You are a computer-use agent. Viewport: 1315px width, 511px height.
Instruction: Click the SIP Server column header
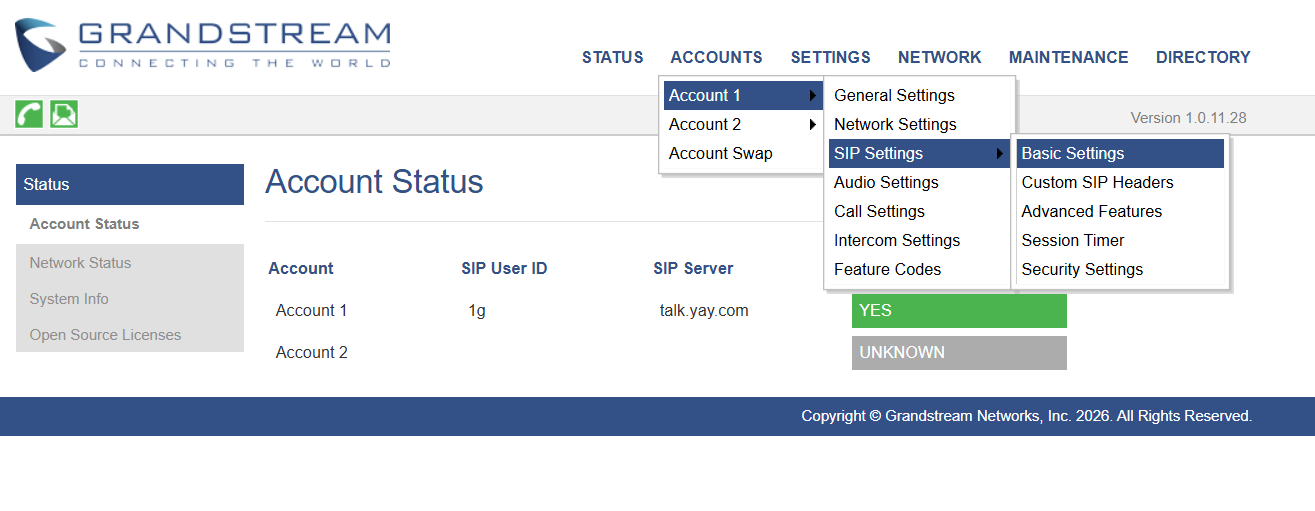click(x=693, y=269)
